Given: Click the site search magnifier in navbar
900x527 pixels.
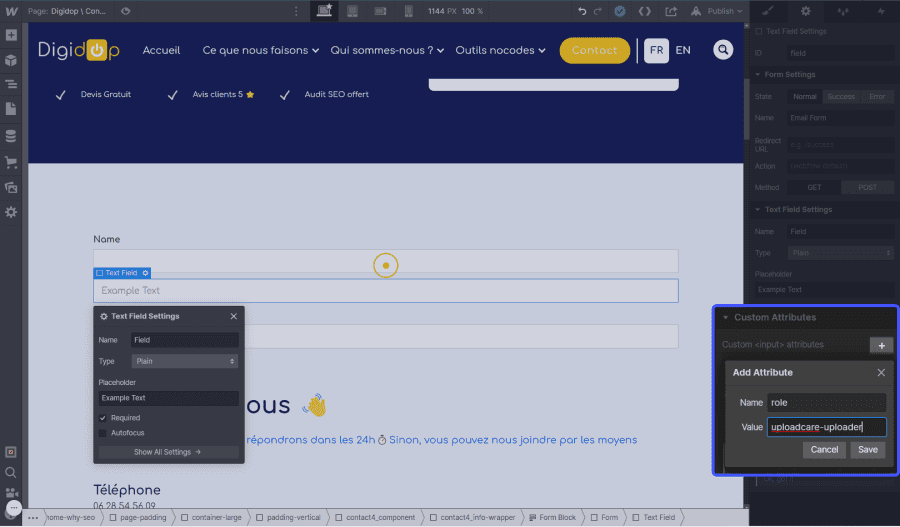Looking at the screenshot, I should click(x=723, y=50).
